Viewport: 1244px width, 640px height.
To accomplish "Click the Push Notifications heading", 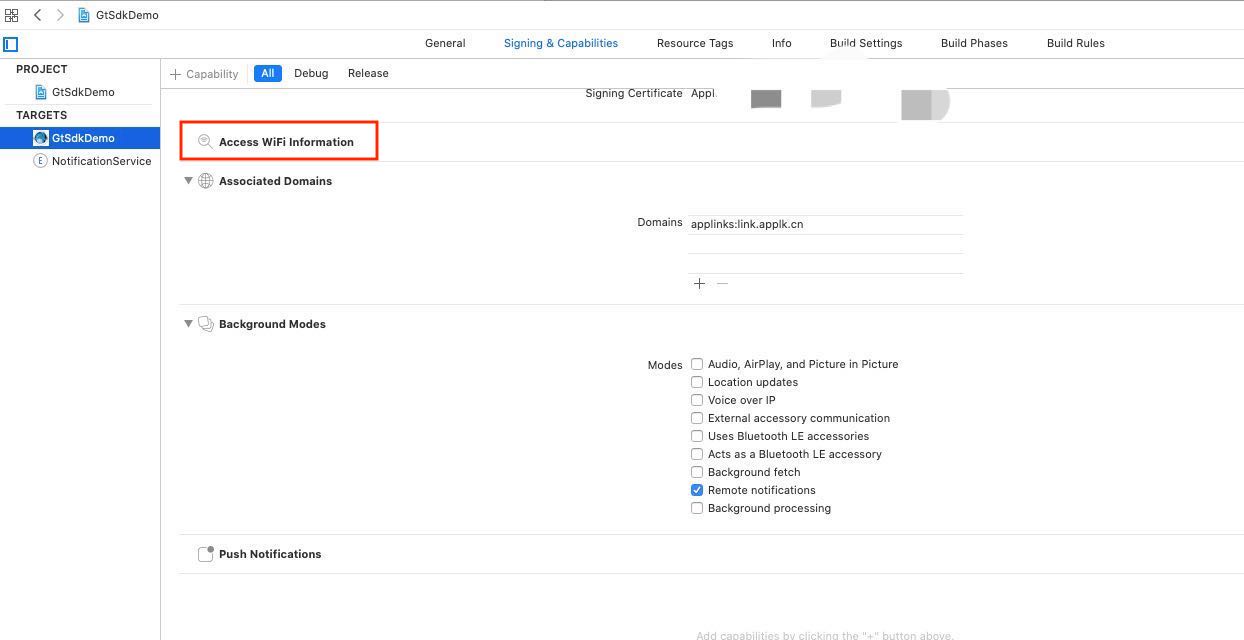I will coord(270,554).
